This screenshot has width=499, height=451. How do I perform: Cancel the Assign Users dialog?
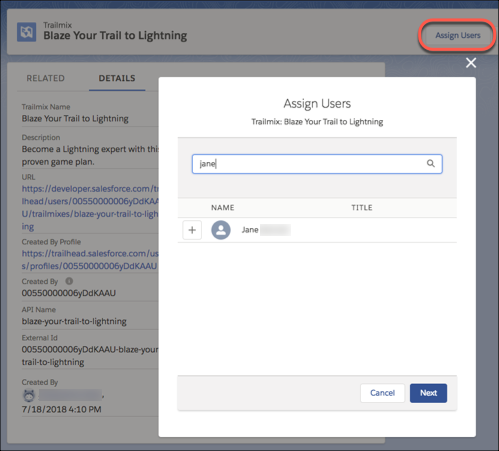[382, 393]
